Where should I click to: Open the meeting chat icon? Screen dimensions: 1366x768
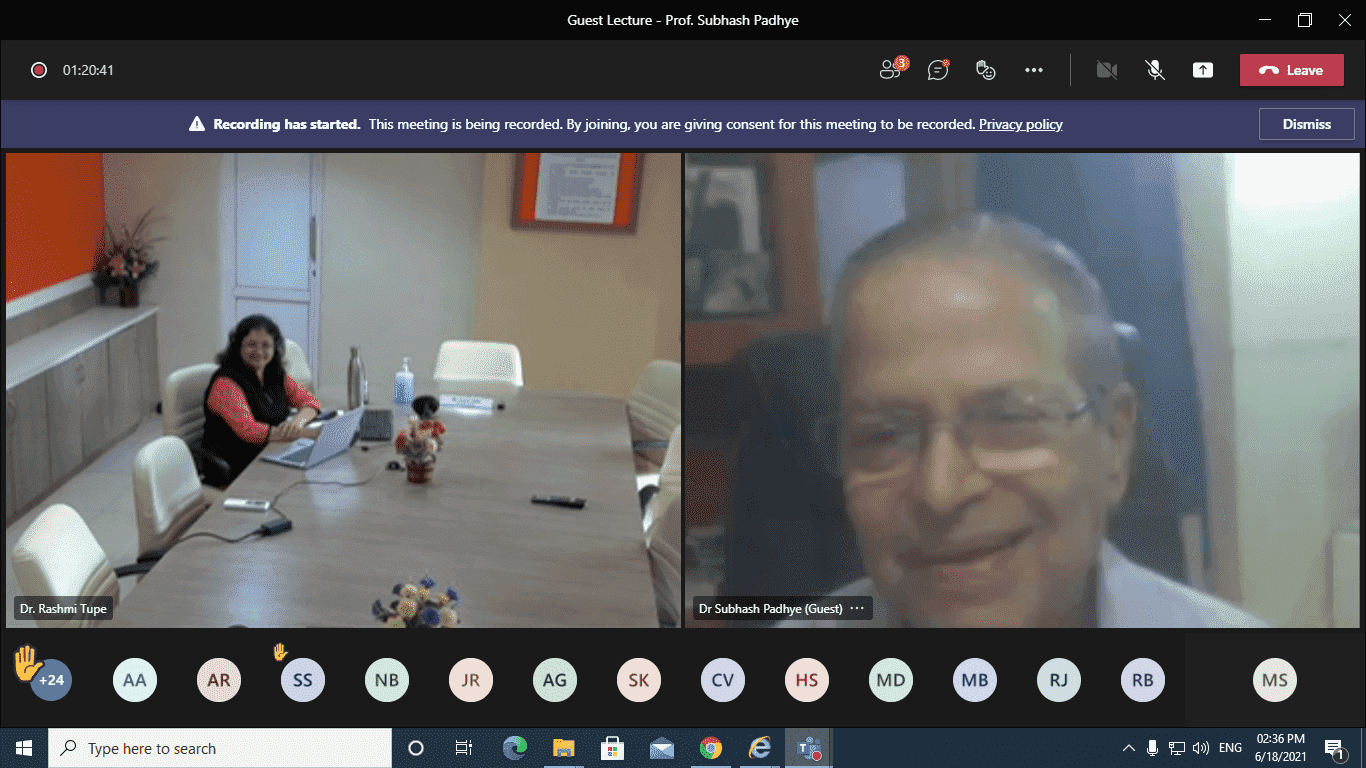[x=937, y=70]
